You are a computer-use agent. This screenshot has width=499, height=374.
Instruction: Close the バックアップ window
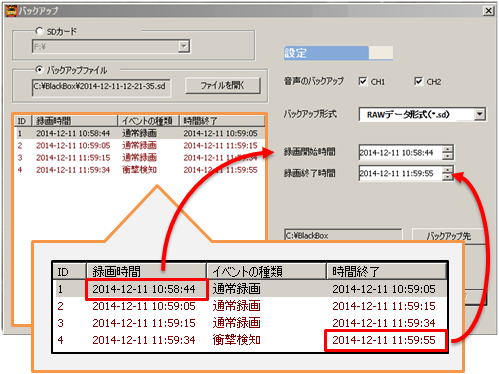click(488, 11)
